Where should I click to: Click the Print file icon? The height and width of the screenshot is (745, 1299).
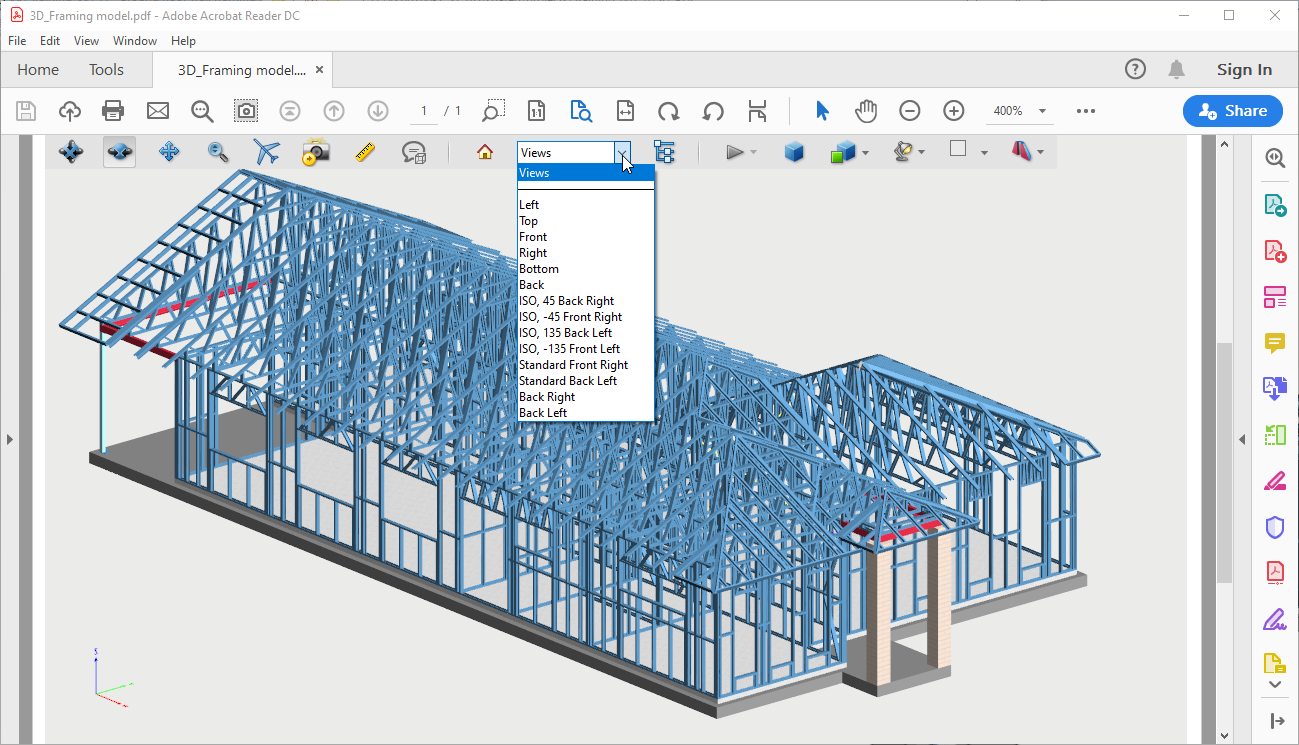pyautogui.click(x=113, y=111)
